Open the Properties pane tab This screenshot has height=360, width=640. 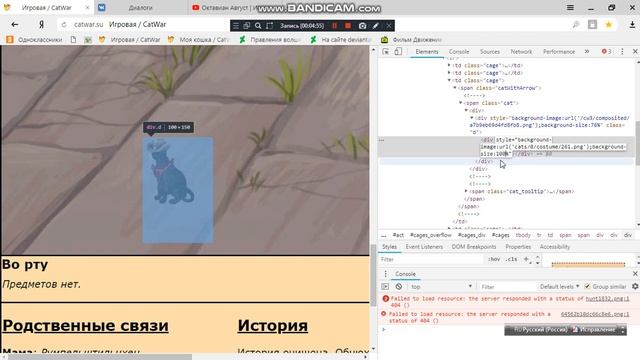coord(518,247)
